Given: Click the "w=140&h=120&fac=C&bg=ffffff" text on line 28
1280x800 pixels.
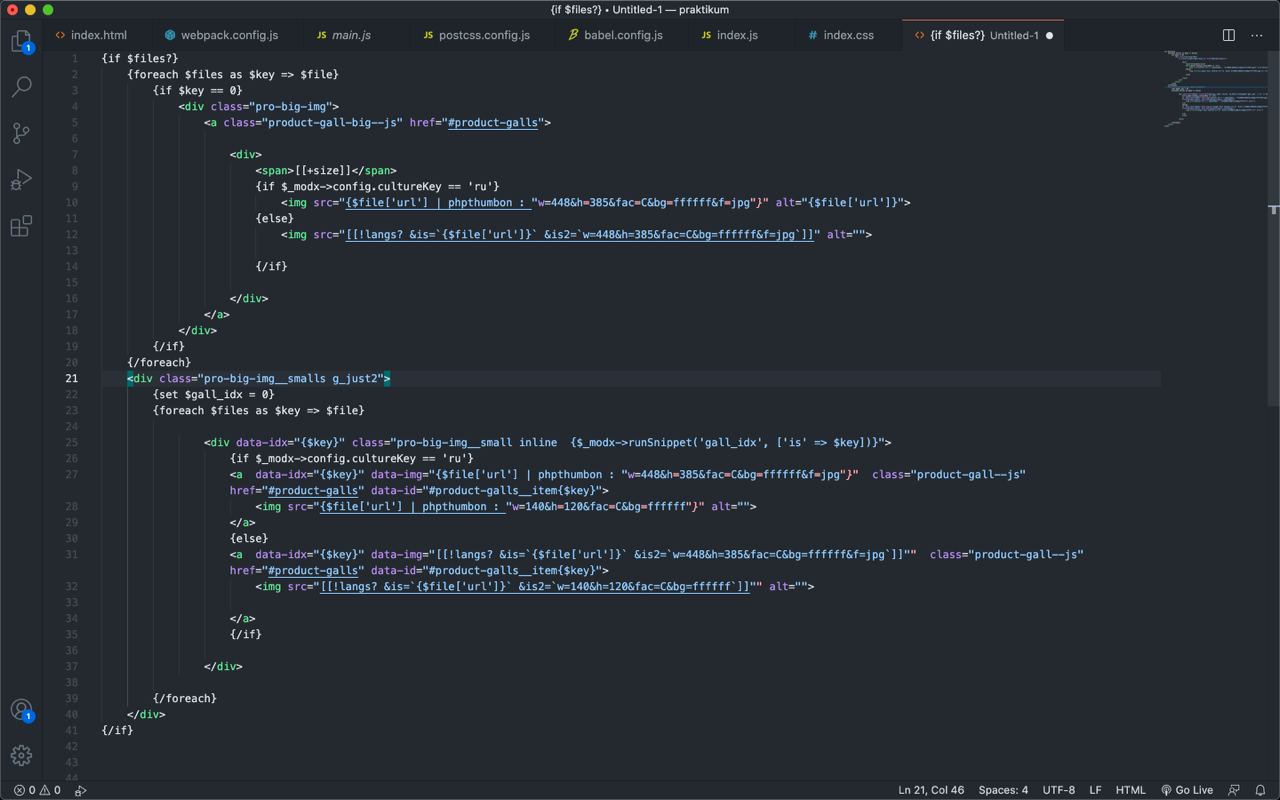Looking at the screenshot, I should coord(600,506).
